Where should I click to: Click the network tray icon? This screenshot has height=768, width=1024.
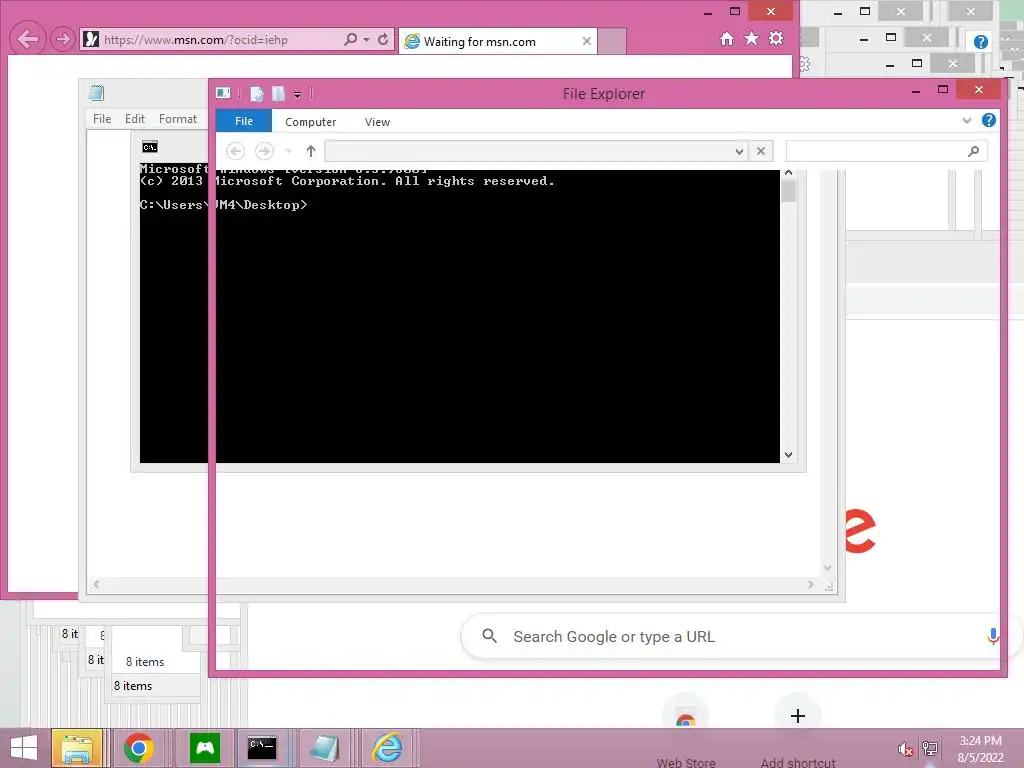930,749
